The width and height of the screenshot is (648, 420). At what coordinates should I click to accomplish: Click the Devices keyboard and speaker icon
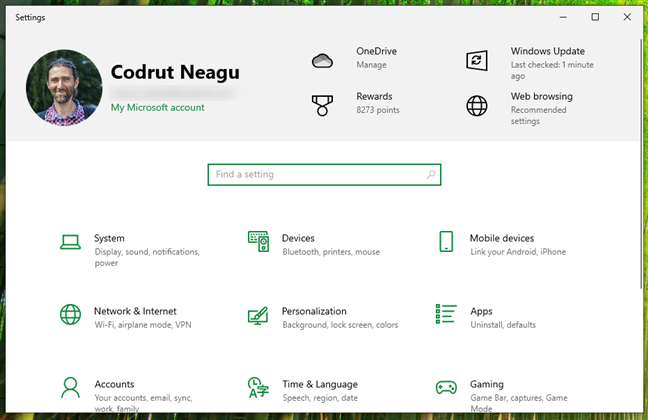pyautogui.click(x=258, y=241)
